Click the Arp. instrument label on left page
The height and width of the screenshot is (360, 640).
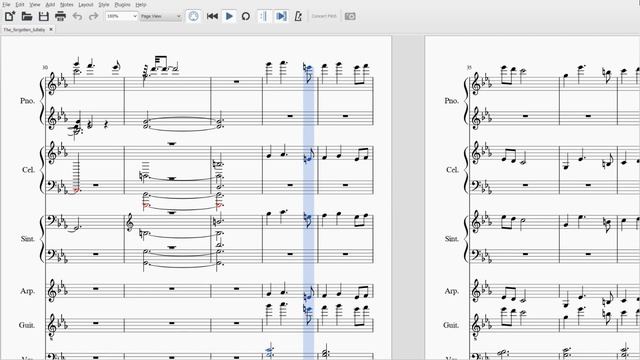(x=27, y=291)
